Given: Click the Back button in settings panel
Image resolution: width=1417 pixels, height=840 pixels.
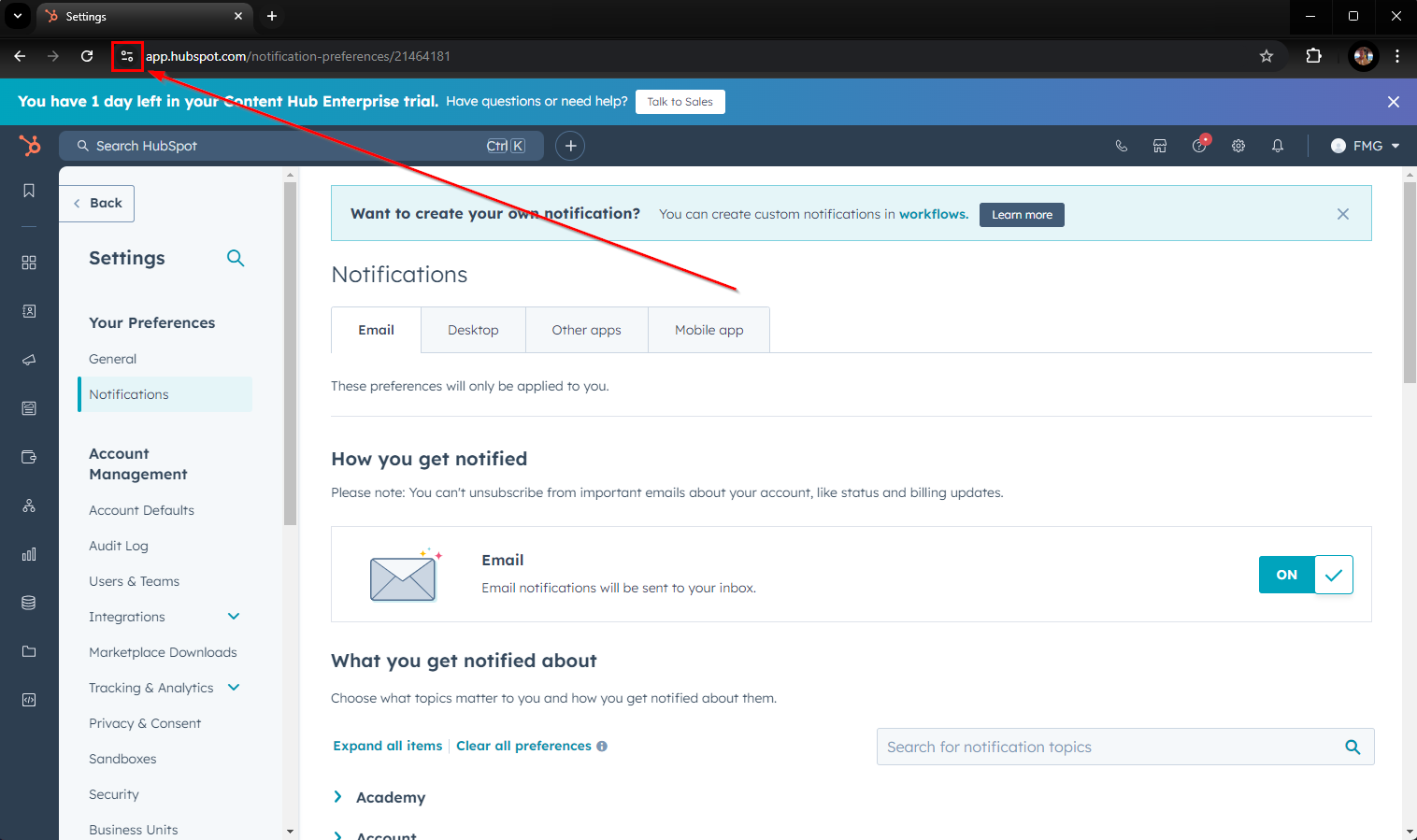Looking at the screenshot, I should click(97, 204).
